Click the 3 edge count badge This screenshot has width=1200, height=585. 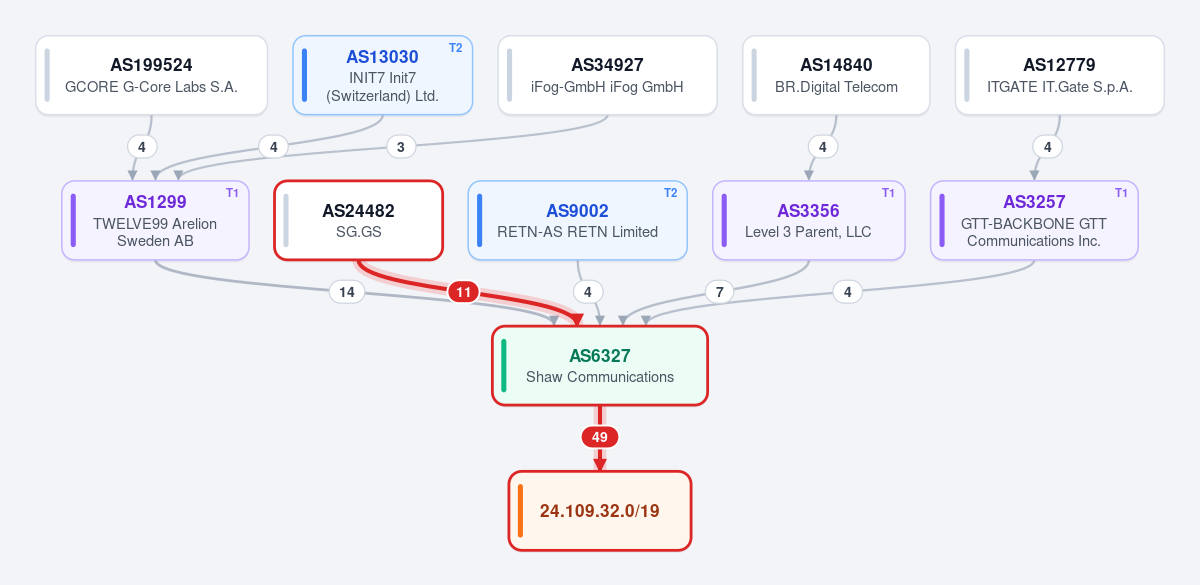(401, 147)
